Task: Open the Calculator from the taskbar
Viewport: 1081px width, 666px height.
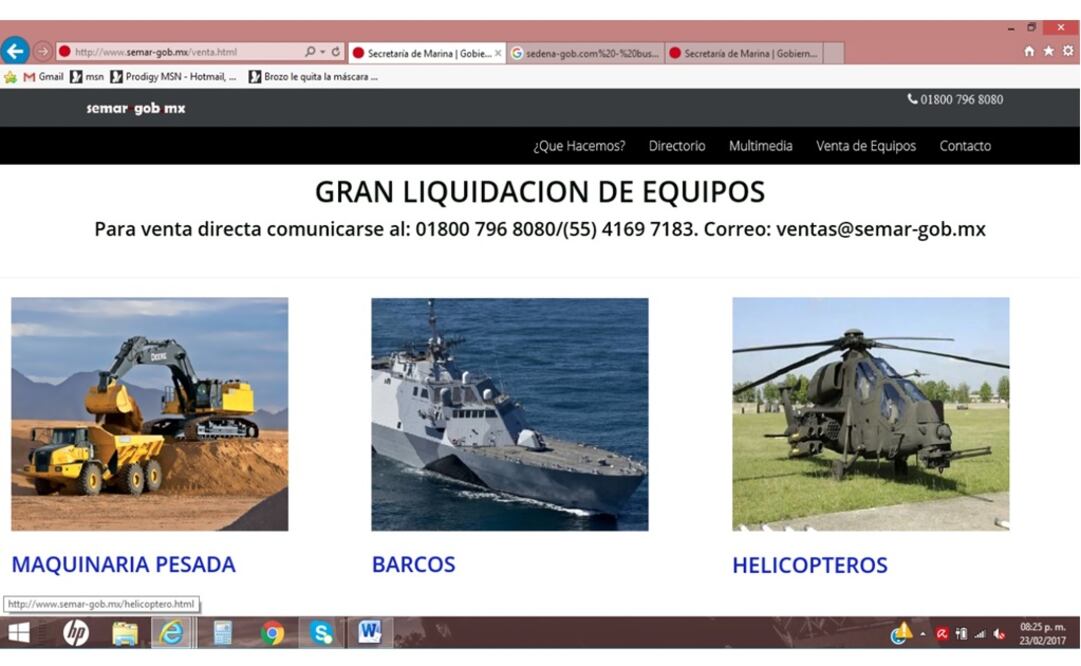Action: (222, 633)
